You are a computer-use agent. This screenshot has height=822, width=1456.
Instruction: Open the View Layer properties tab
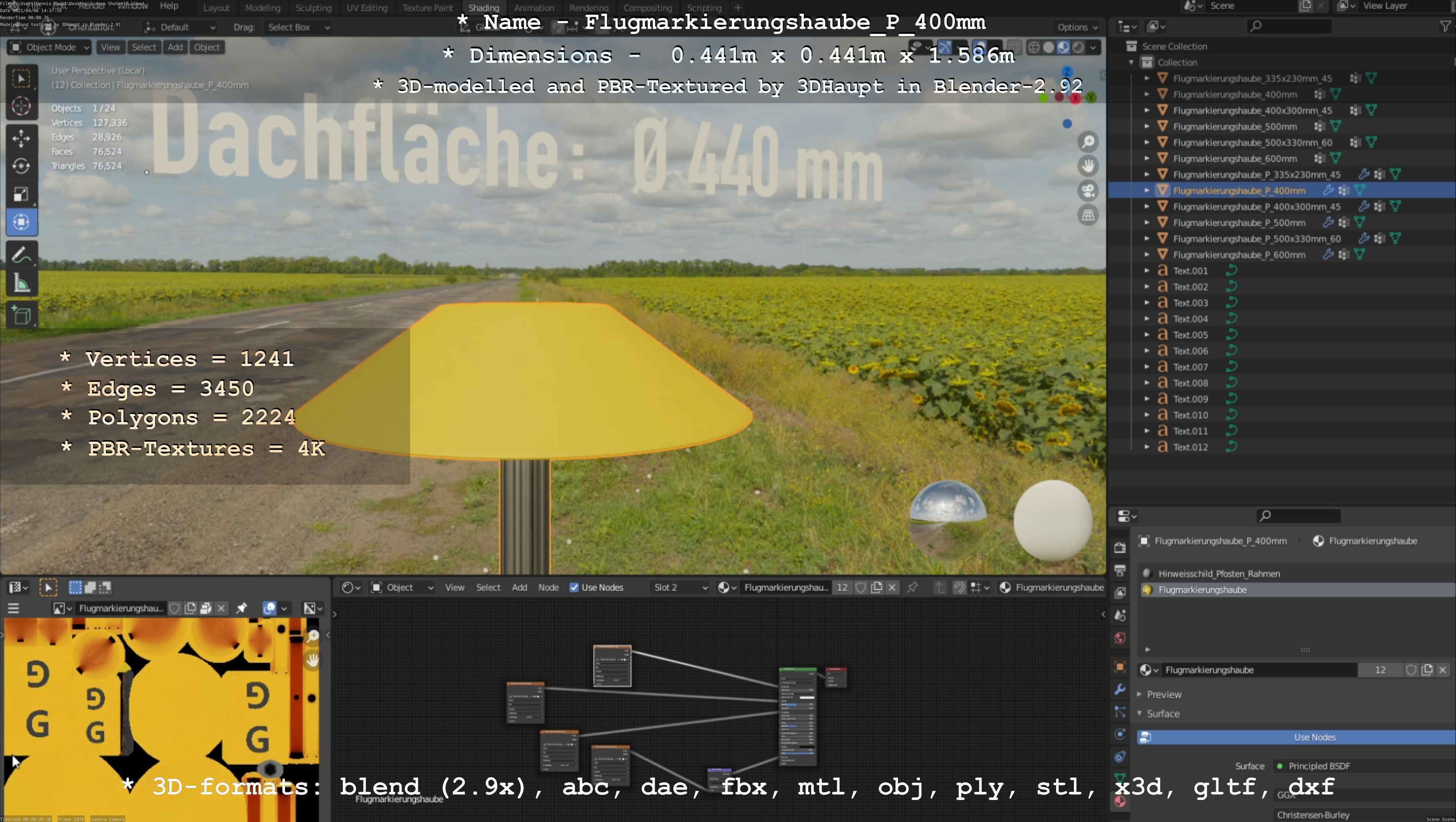[1120, 593]
